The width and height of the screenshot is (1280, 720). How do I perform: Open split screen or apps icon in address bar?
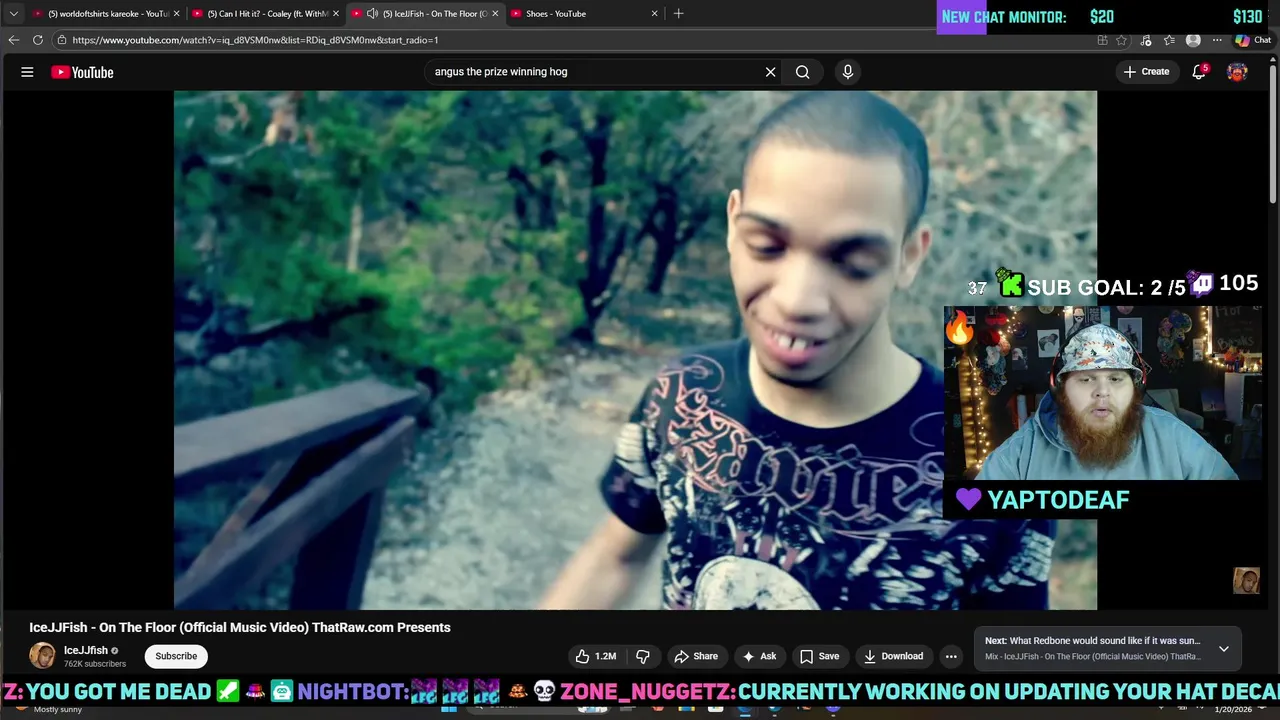pyautogui.click(x=1102, y=40)
